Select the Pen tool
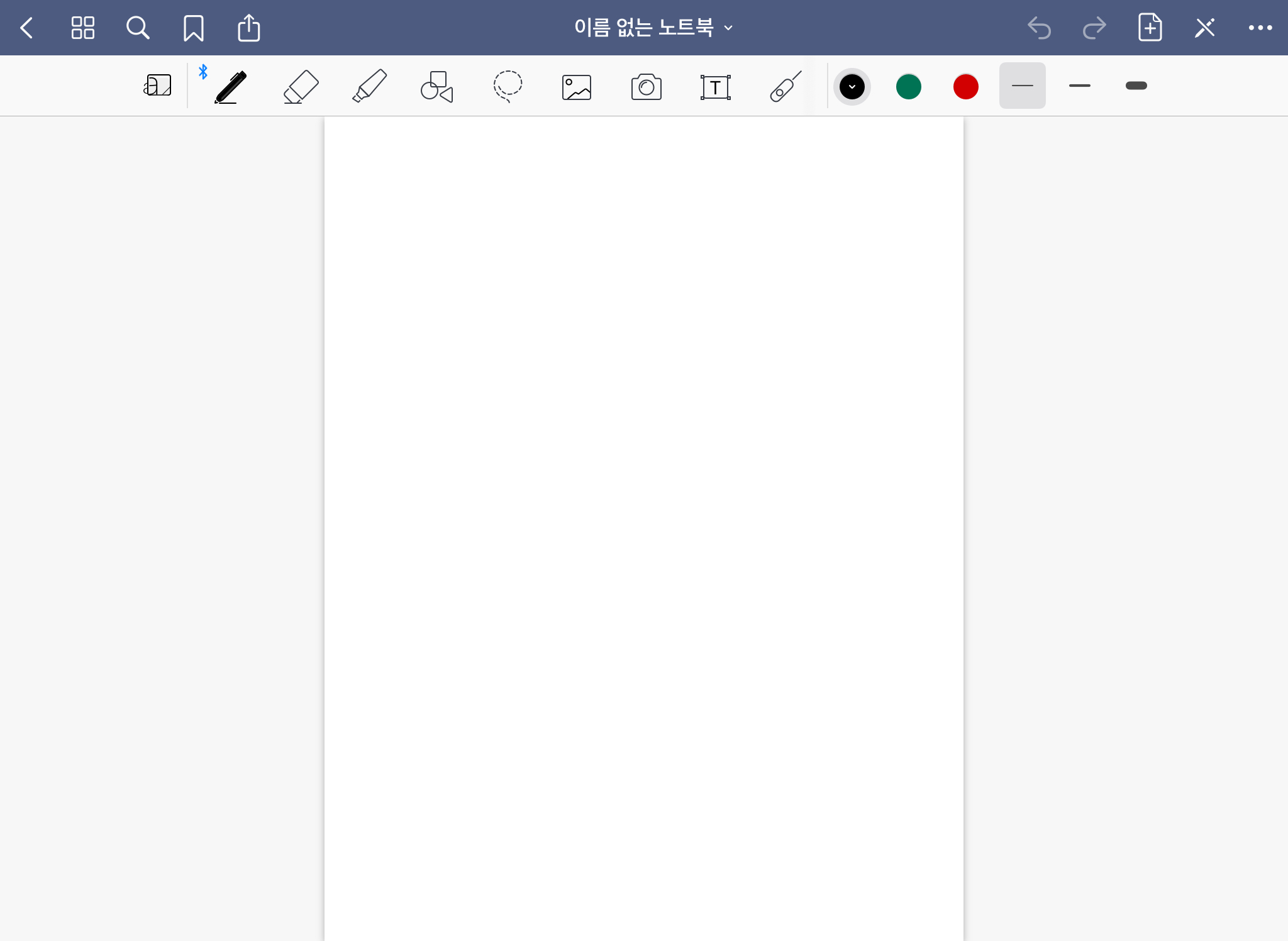The height and width of the screenshot is (941, 1288). coord(230,87)
